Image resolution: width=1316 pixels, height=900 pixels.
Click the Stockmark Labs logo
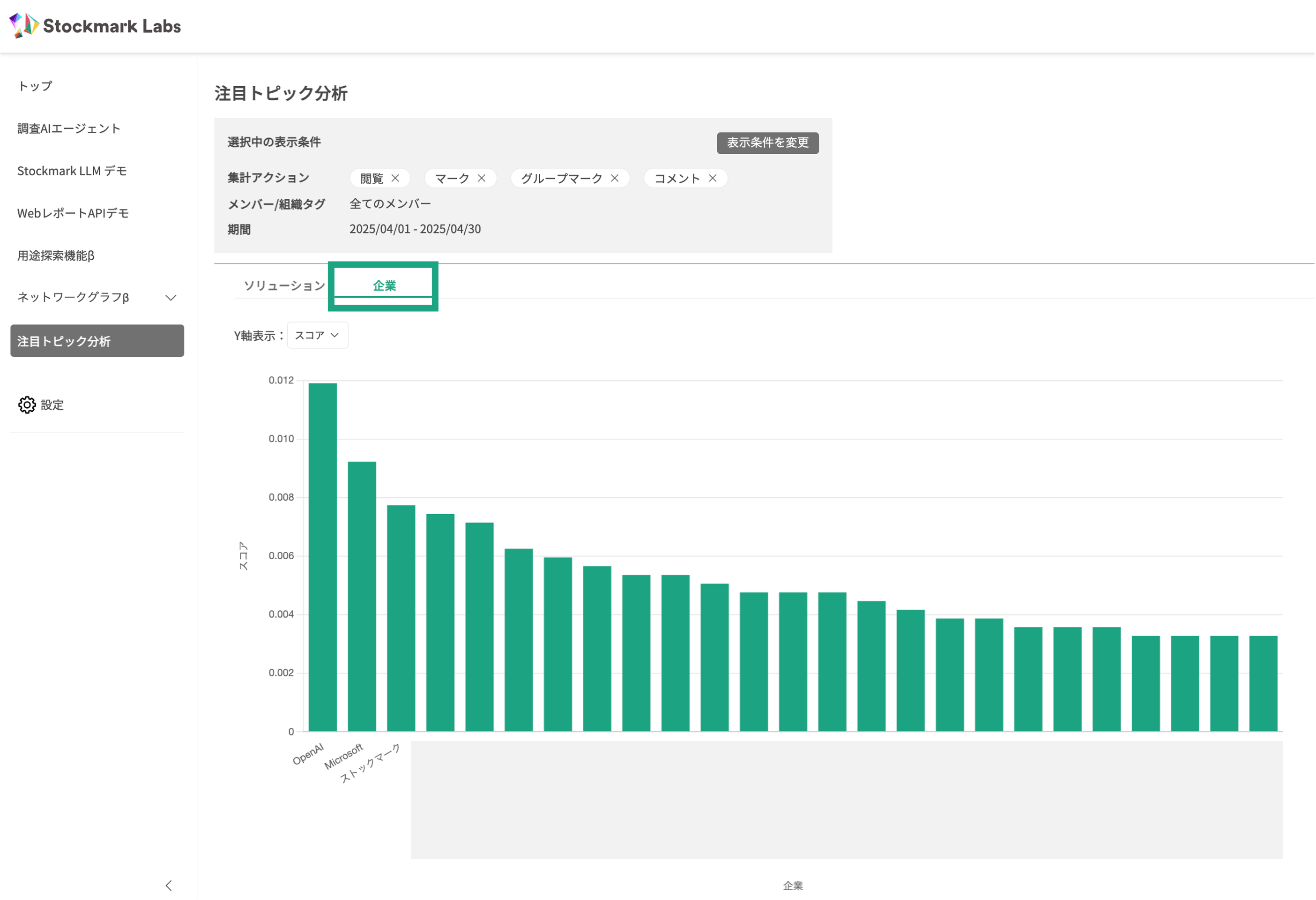pos(95,25)
